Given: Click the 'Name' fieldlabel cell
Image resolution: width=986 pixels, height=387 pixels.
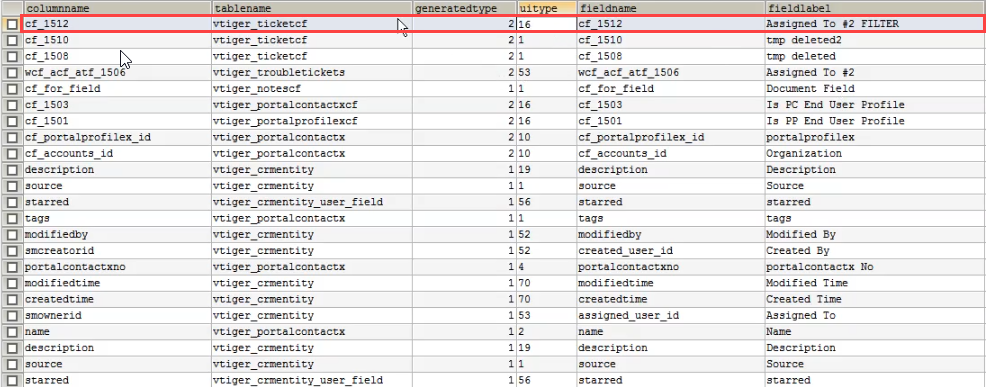Looking at the screenshot, I should coord(875,332).
